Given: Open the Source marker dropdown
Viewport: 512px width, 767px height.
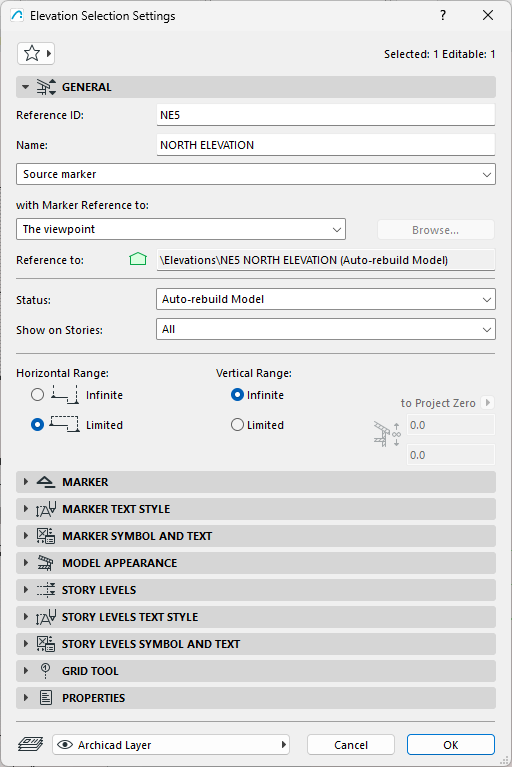Looking at the screenshot, I should pos(256,174).
